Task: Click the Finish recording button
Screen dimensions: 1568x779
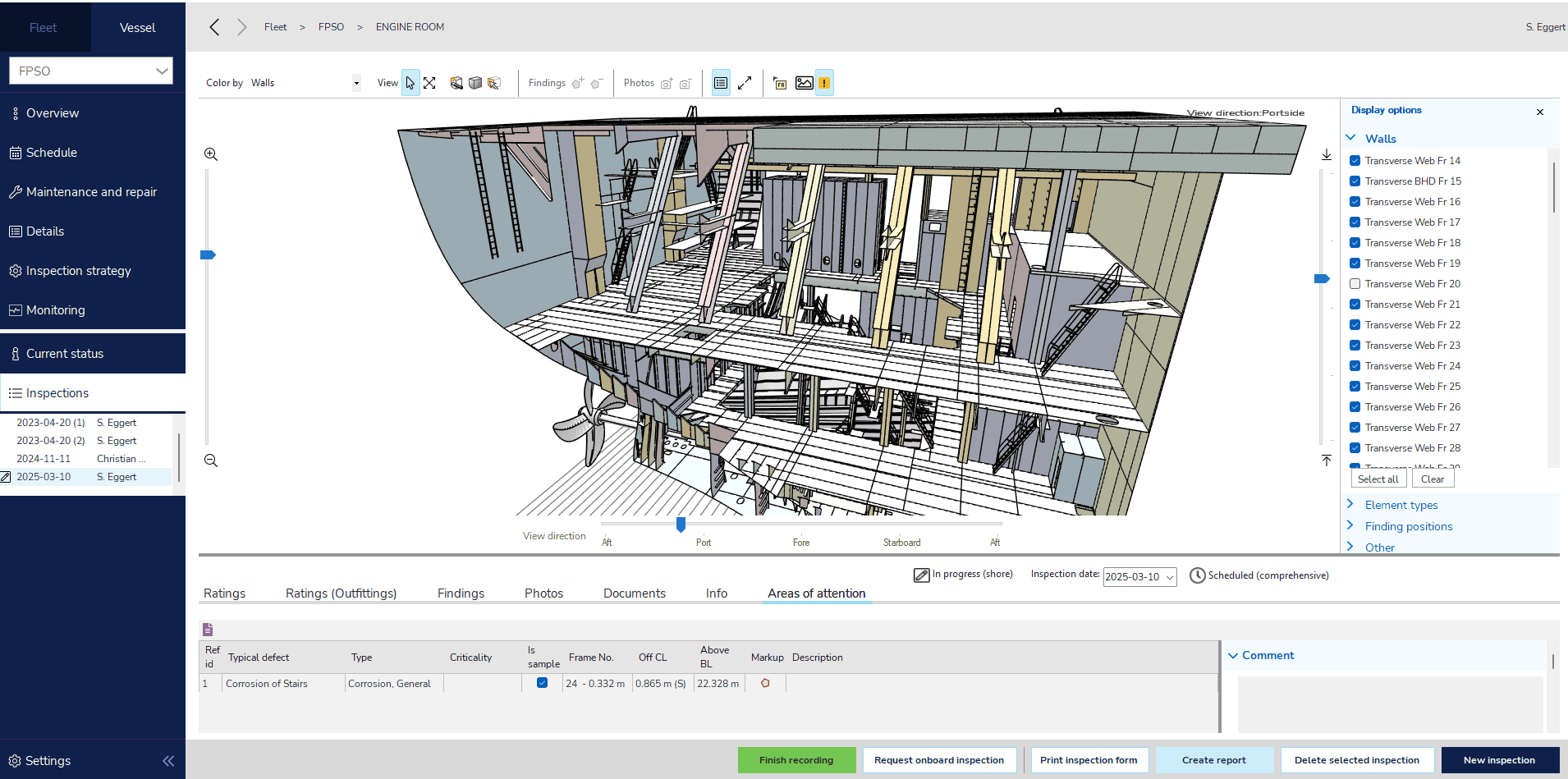Action: pyautogui.click(x=795, y=760)
